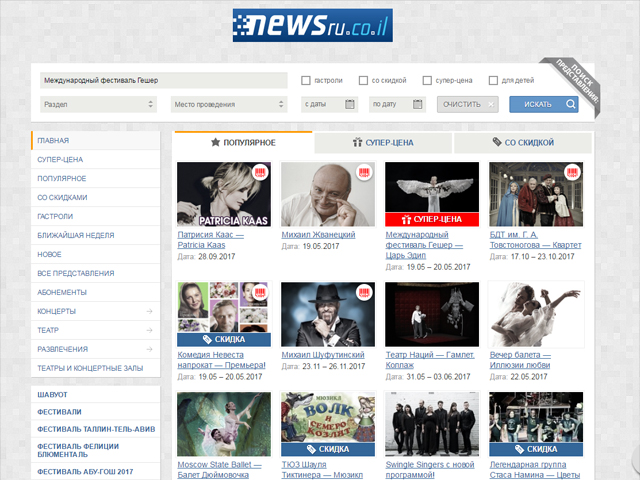Toggle the 'со скидкой' checkbox
Viewport: 640px width, 480px height.
(363, 80)
